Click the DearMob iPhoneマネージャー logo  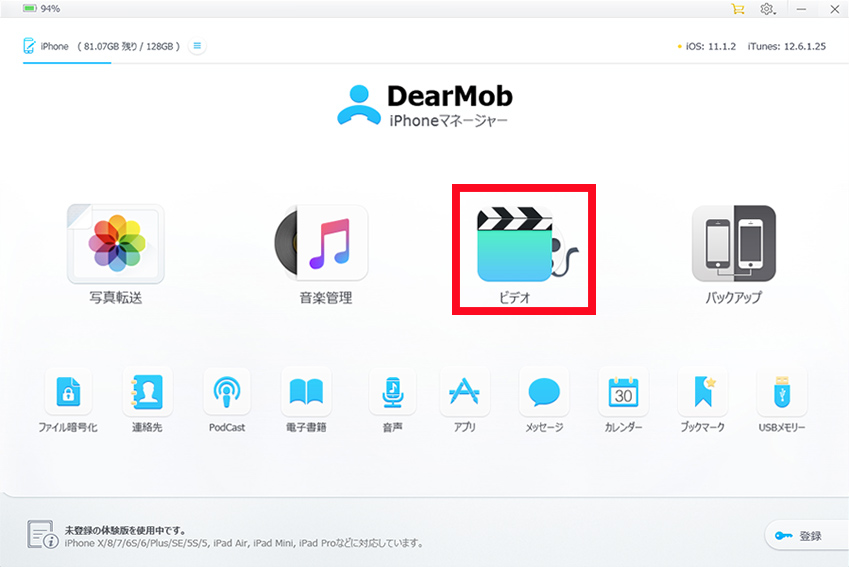424,106
